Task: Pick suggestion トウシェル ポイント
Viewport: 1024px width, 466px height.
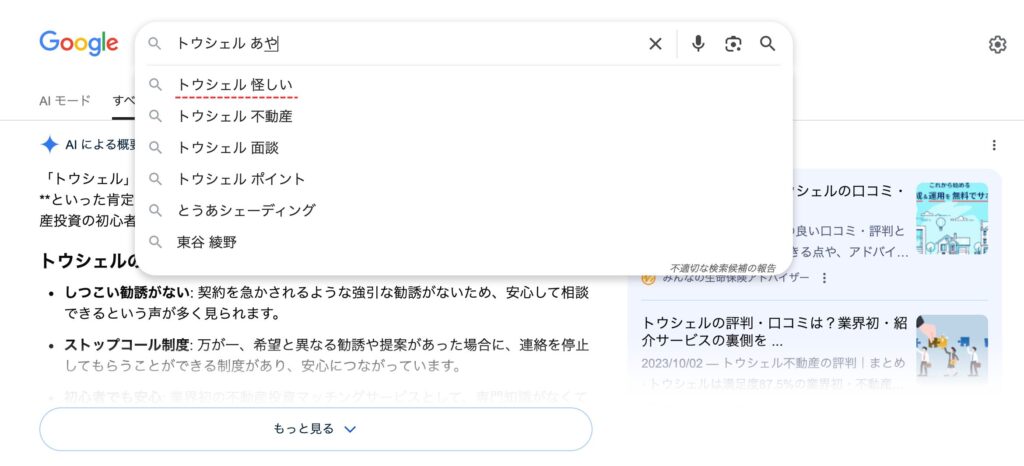Action: (x=241, y=179)
